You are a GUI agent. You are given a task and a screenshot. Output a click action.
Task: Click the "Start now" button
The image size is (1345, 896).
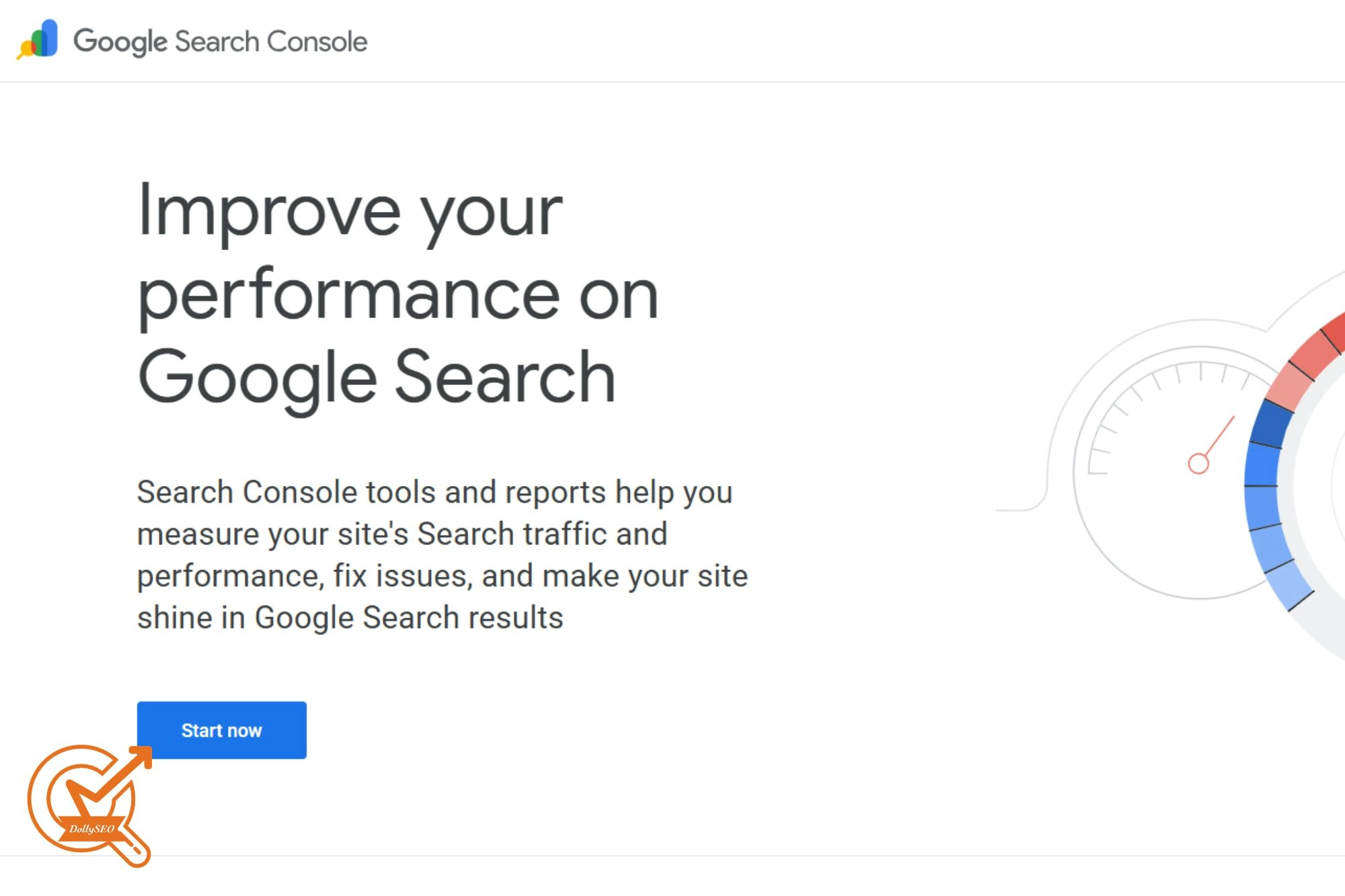click(x=221, y=730)
